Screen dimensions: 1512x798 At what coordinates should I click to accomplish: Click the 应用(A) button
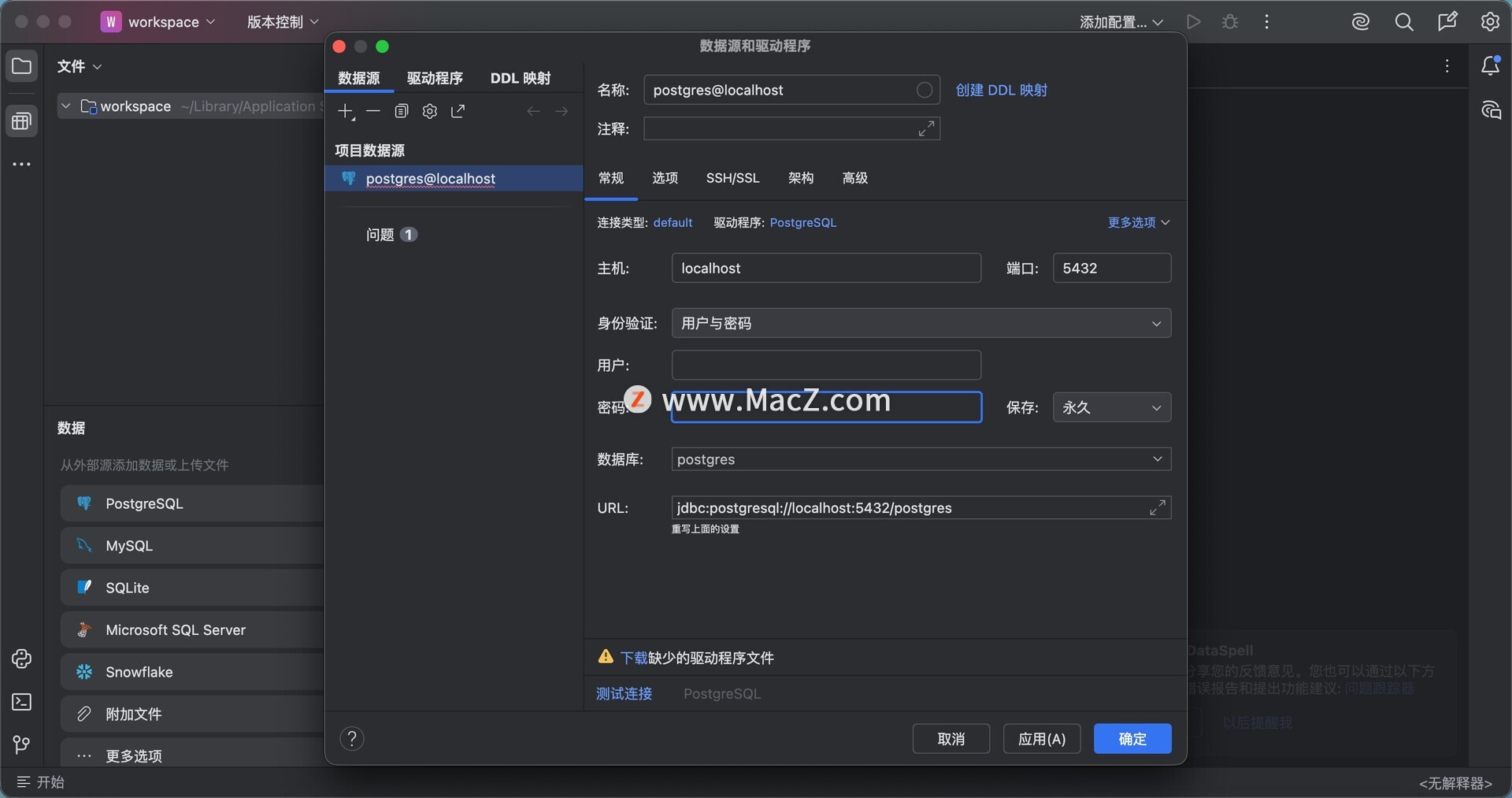click(1042, 739)
